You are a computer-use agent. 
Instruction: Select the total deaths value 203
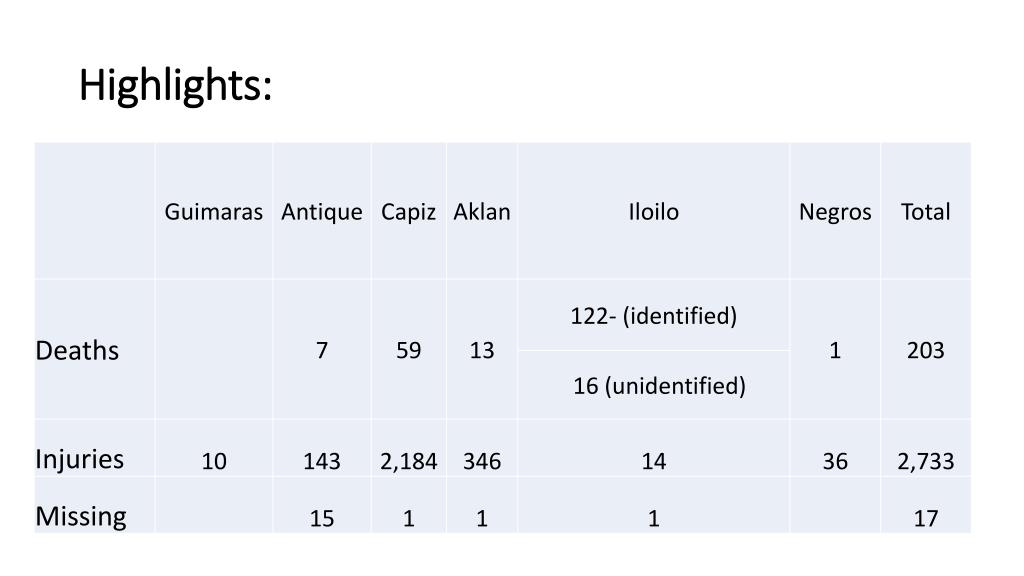925,351
